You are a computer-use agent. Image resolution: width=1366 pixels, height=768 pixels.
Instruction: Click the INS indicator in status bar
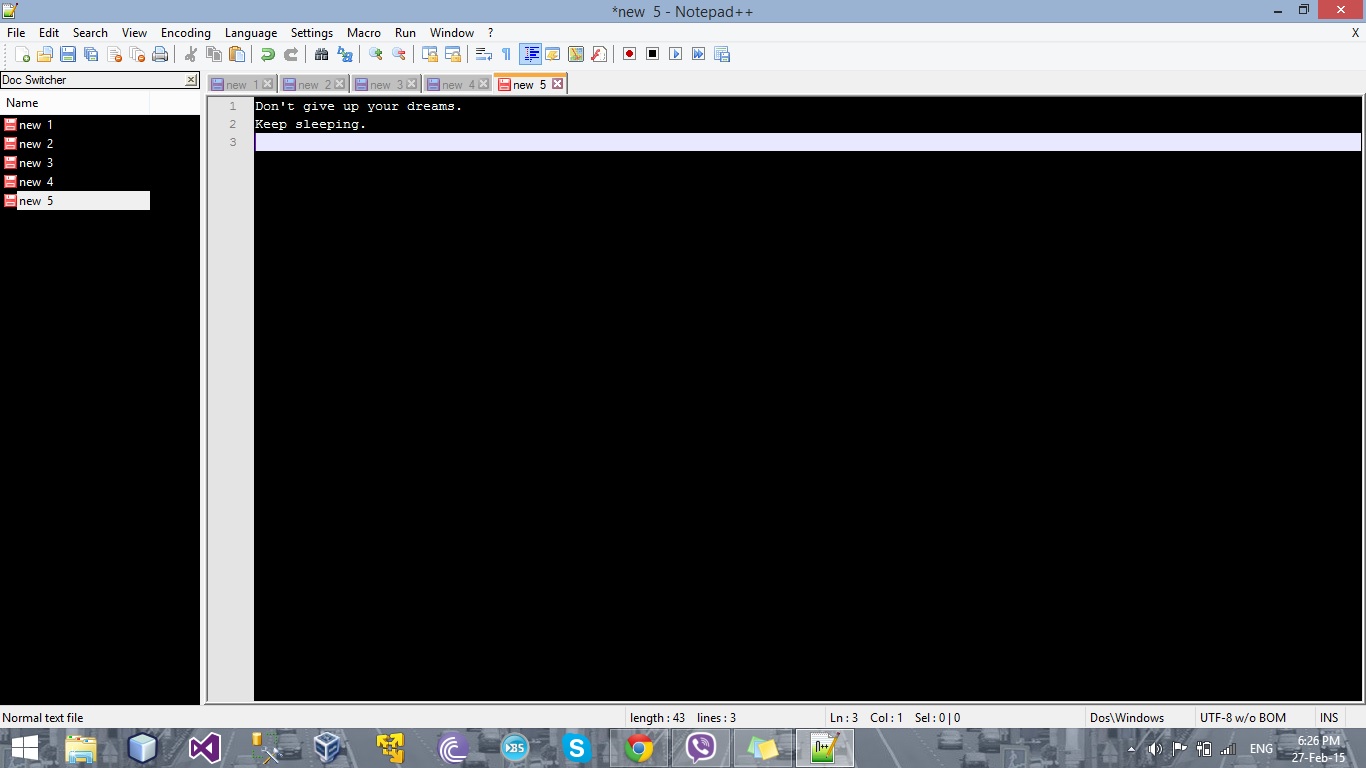pyautogui.click(x=1329, y=718)
